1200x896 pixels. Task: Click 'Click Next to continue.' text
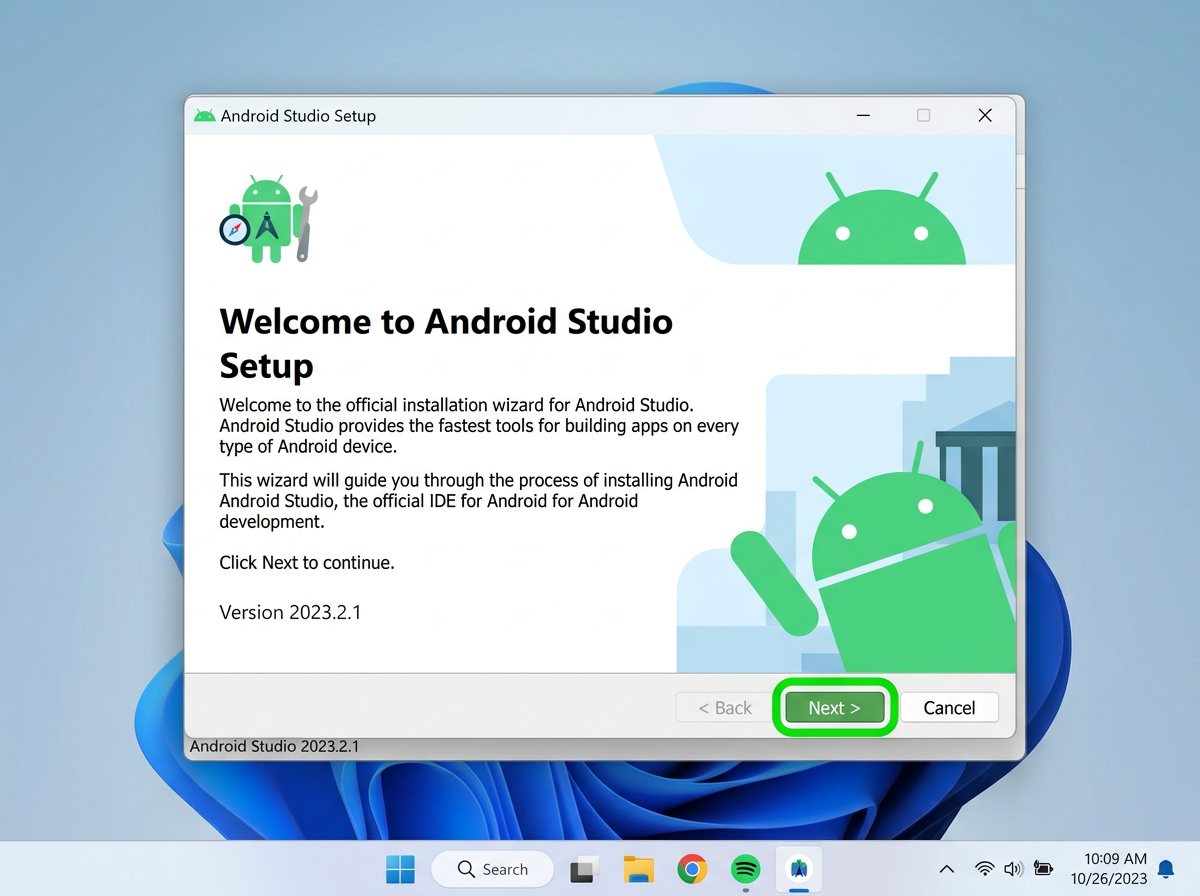(x=307, y=563)
